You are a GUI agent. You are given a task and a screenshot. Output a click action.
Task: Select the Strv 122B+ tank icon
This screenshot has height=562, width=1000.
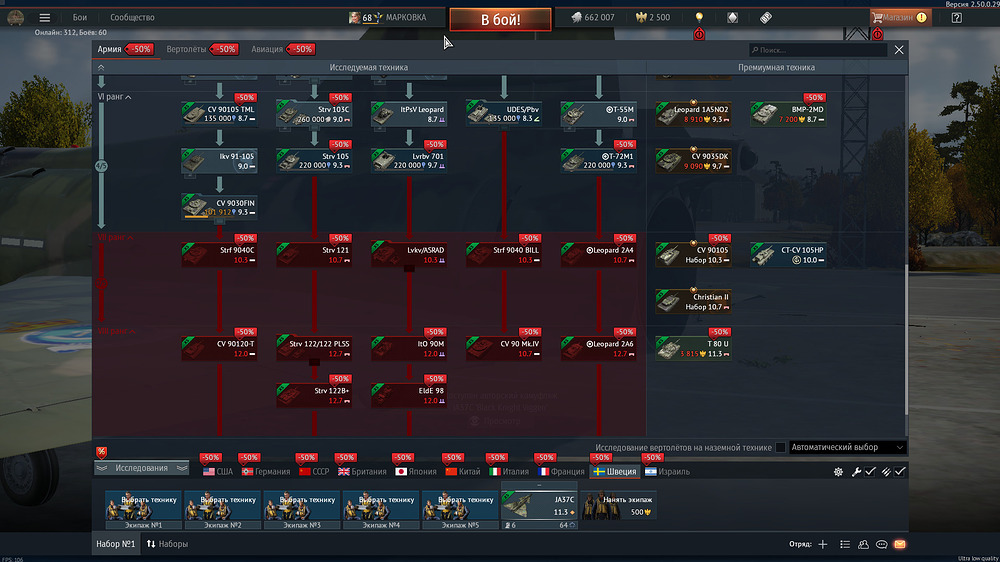coord(314,395)
